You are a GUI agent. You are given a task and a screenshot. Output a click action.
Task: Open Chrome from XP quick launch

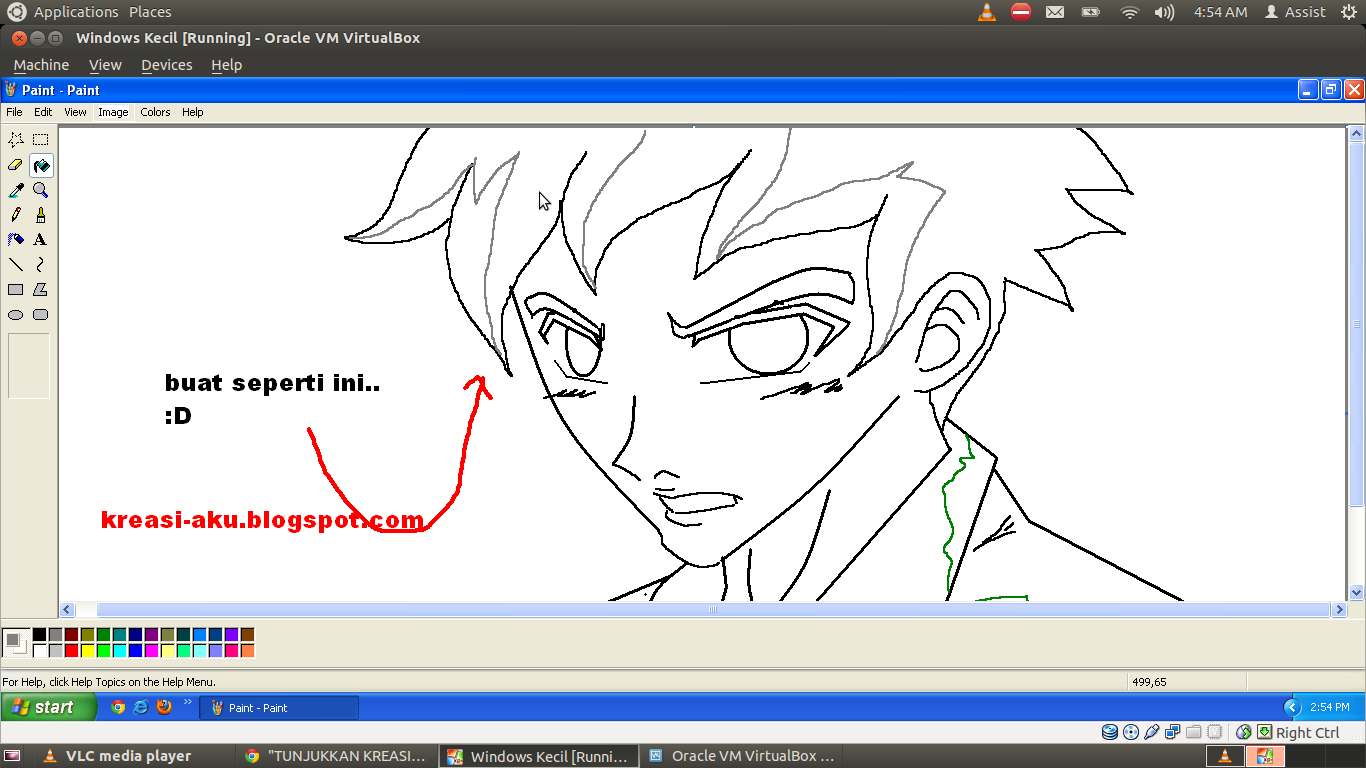point(118,707)
